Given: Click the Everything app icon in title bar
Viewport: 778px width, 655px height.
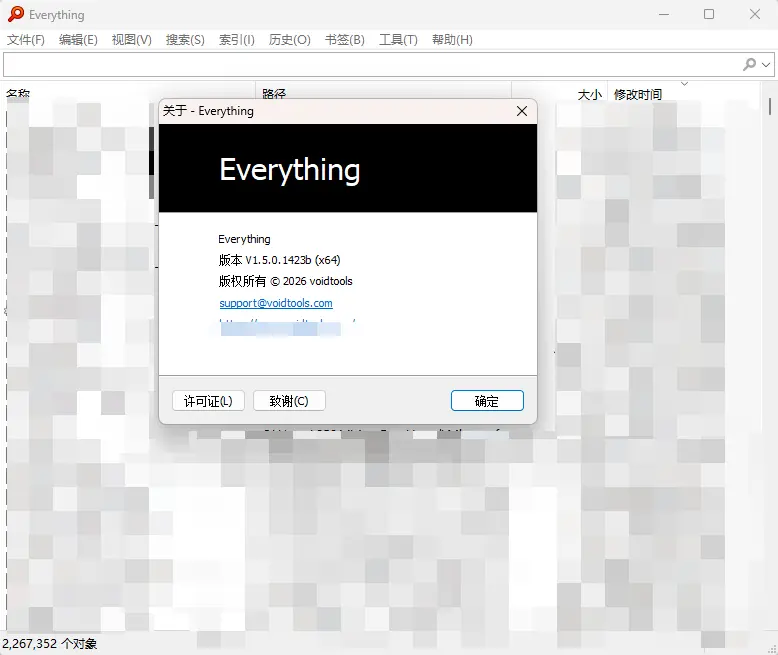Looking at the screenshot, I should 15,14.
